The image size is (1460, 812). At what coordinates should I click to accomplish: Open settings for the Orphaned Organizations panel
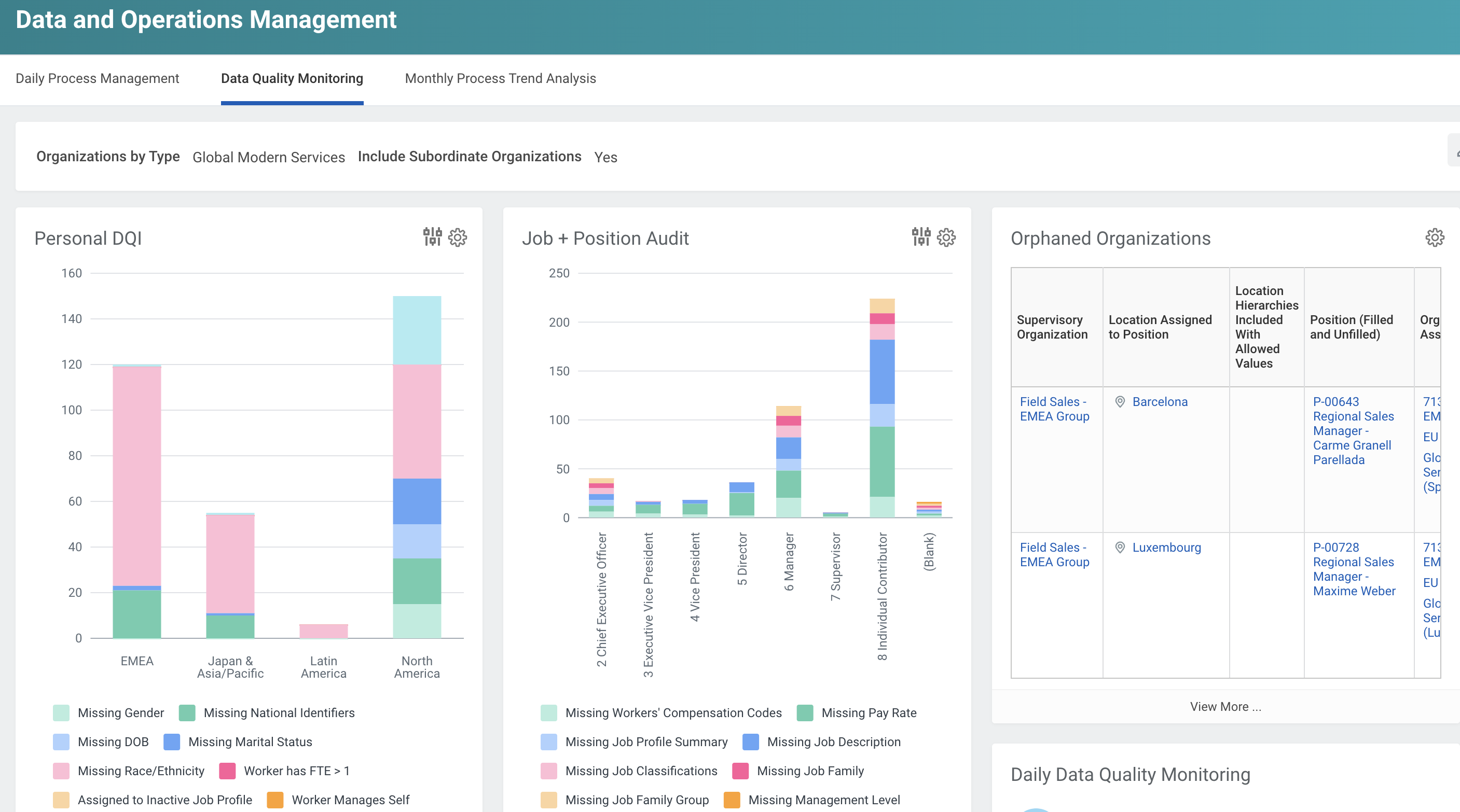coord(1435,238)
